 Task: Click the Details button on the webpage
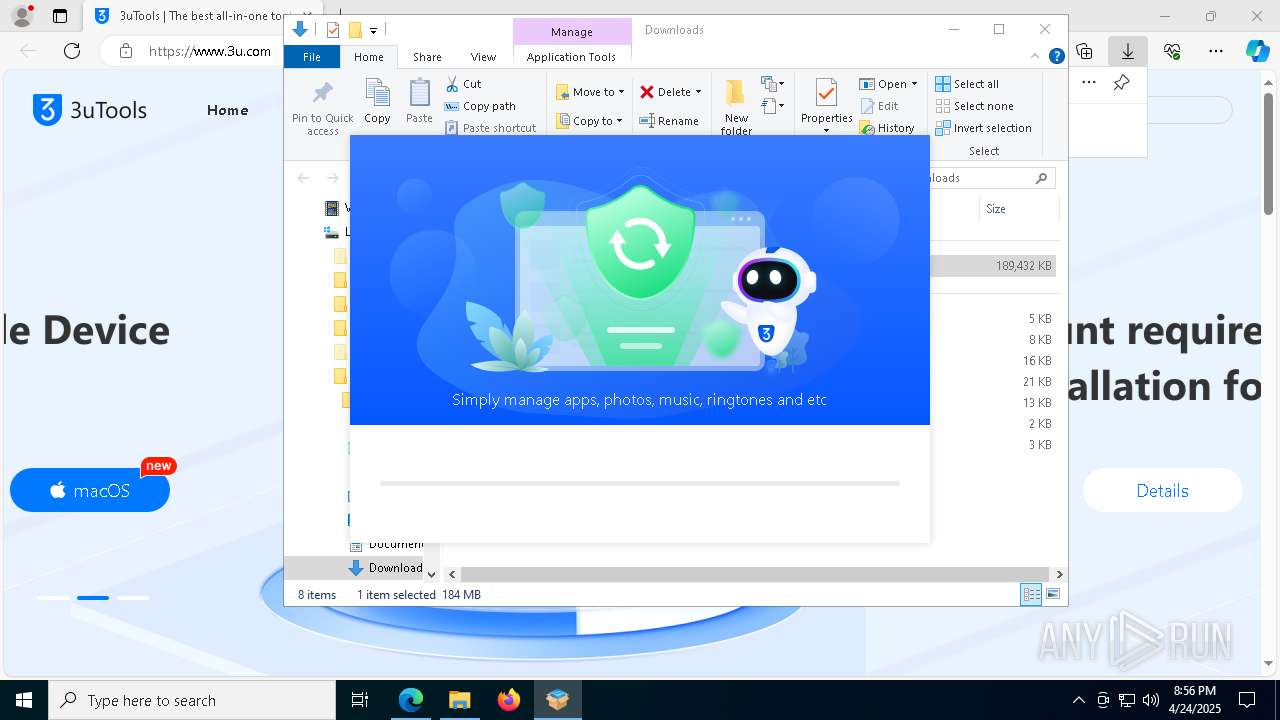(1162, 491)
